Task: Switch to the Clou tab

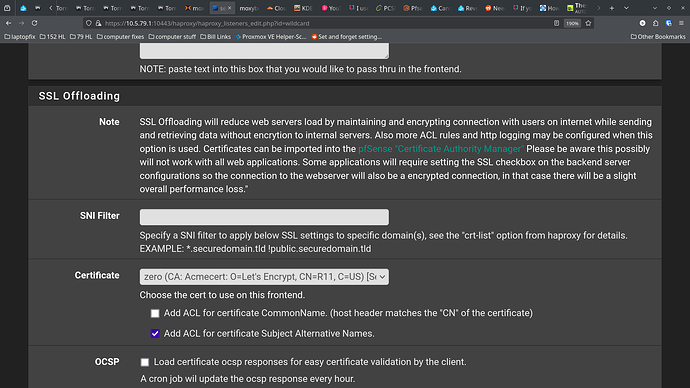Action: (276, 8)
